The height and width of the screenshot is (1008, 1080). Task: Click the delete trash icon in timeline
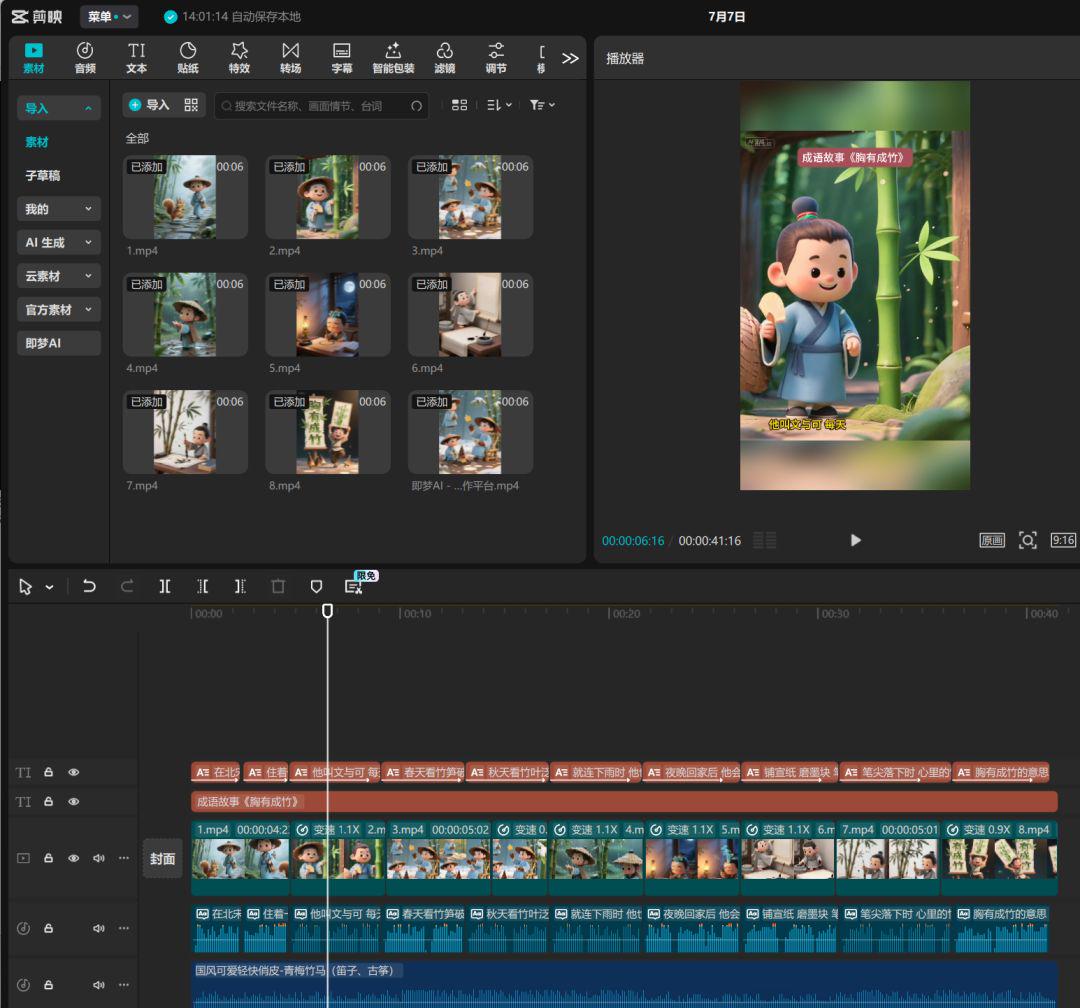coord(278,586)
